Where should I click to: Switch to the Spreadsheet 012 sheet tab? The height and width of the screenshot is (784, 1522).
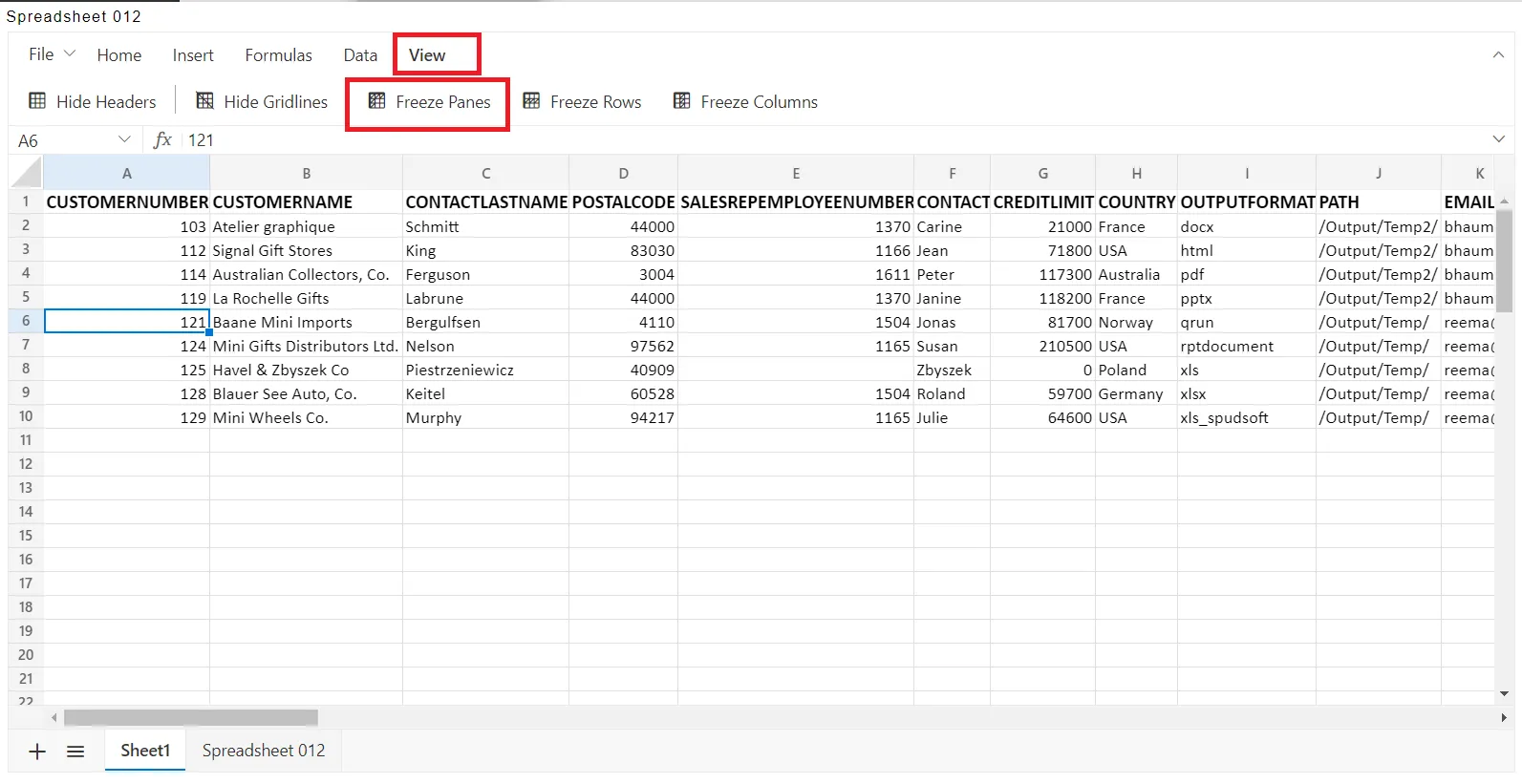tap(264, 751)
